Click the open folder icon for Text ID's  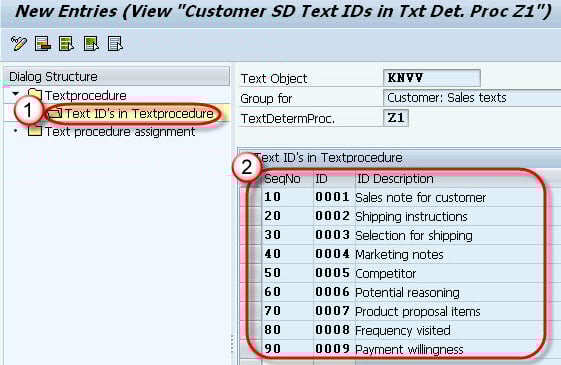55,113
